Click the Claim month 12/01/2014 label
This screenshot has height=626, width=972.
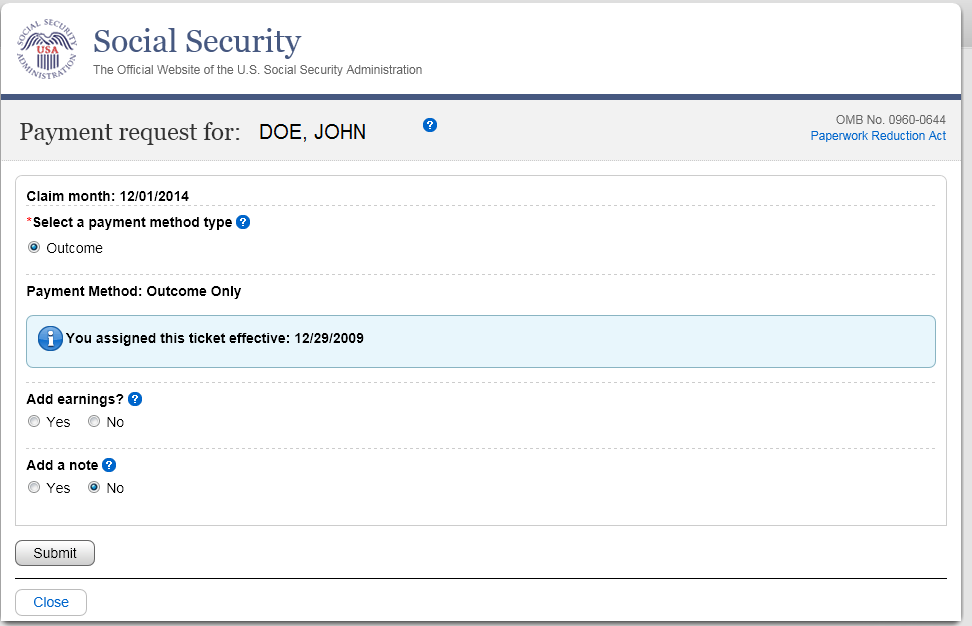108,196
